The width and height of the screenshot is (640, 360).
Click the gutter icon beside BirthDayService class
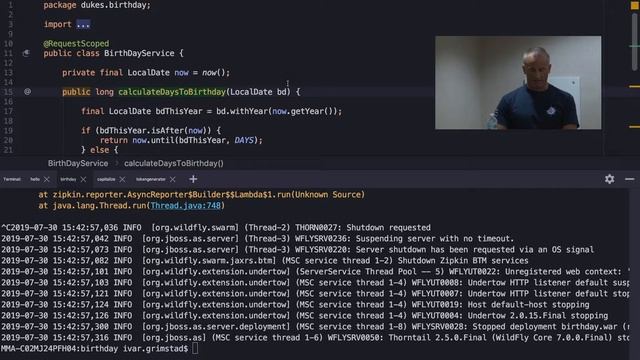pos(26,53)
